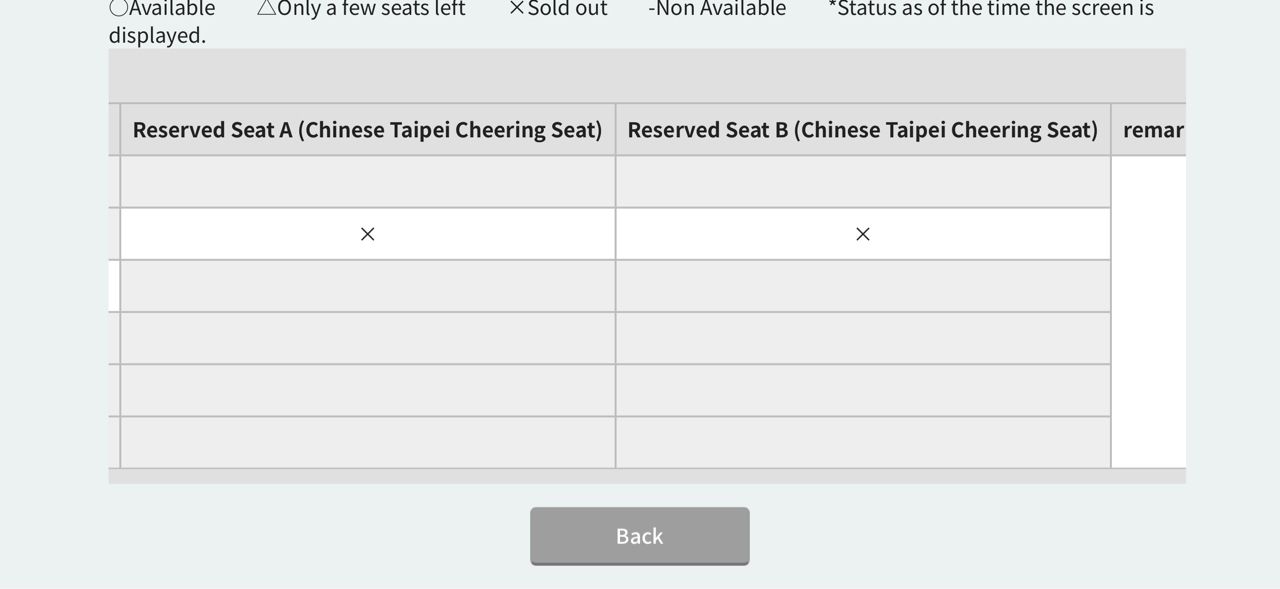Click the empty cell directly below Seat B's X

[862, 286]
